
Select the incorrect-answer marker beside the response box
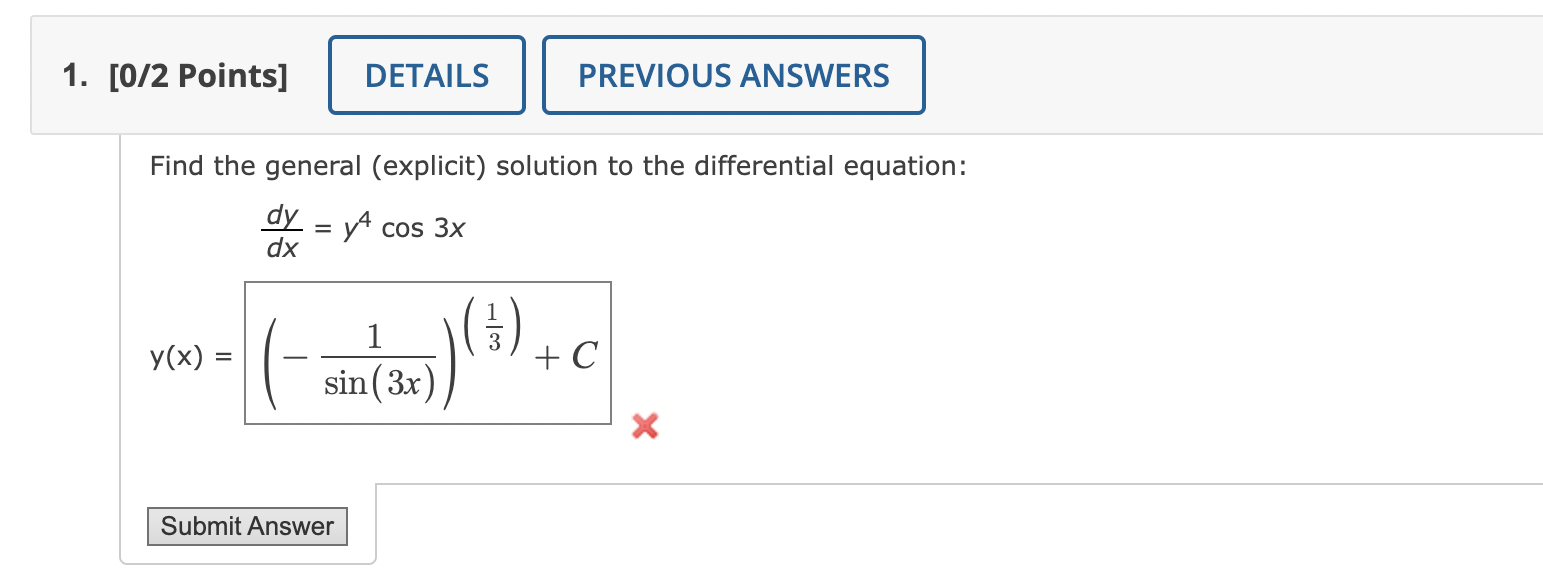[644, 427]
